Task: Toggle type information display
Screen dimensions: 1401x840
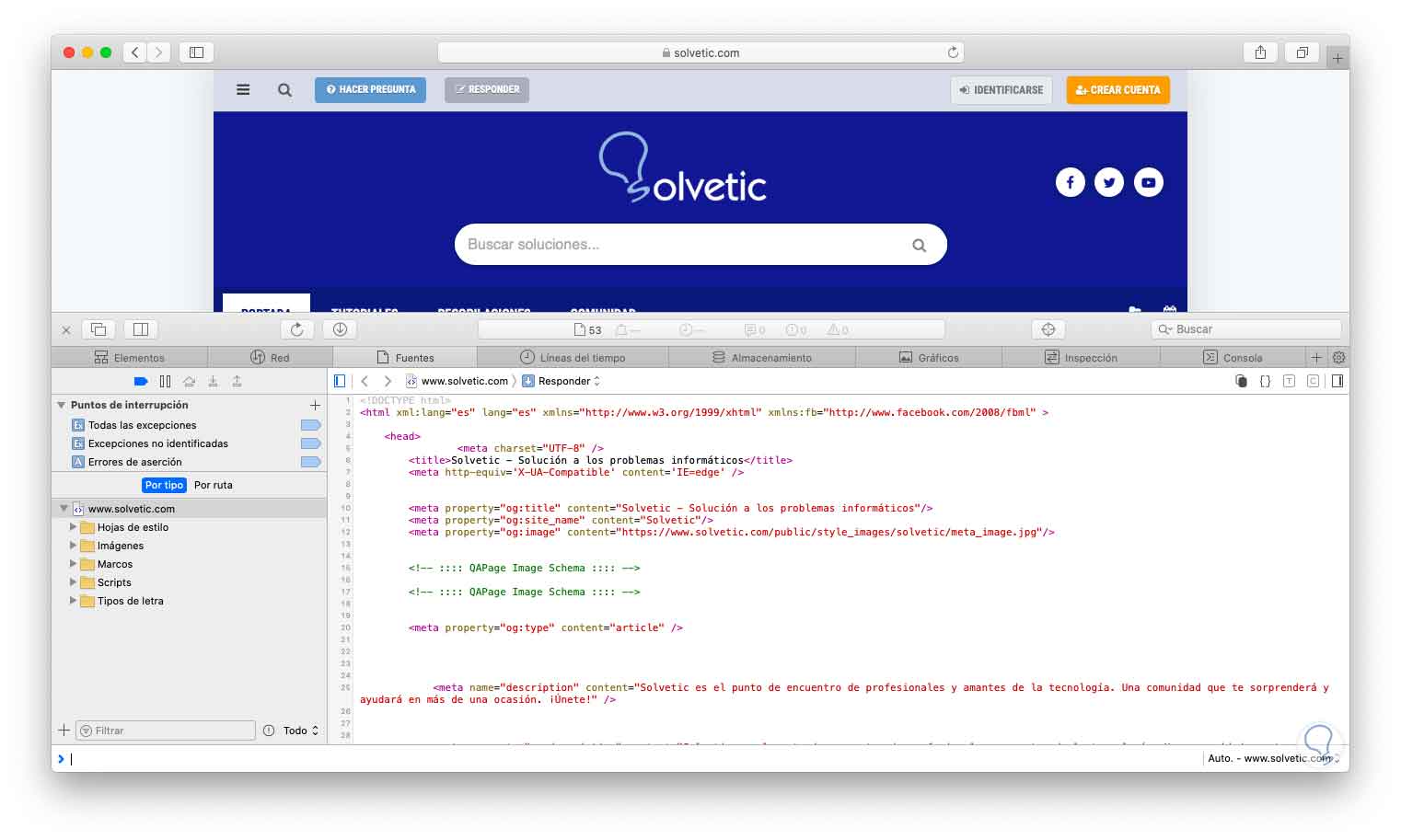Action: [x=1289, y=381]
